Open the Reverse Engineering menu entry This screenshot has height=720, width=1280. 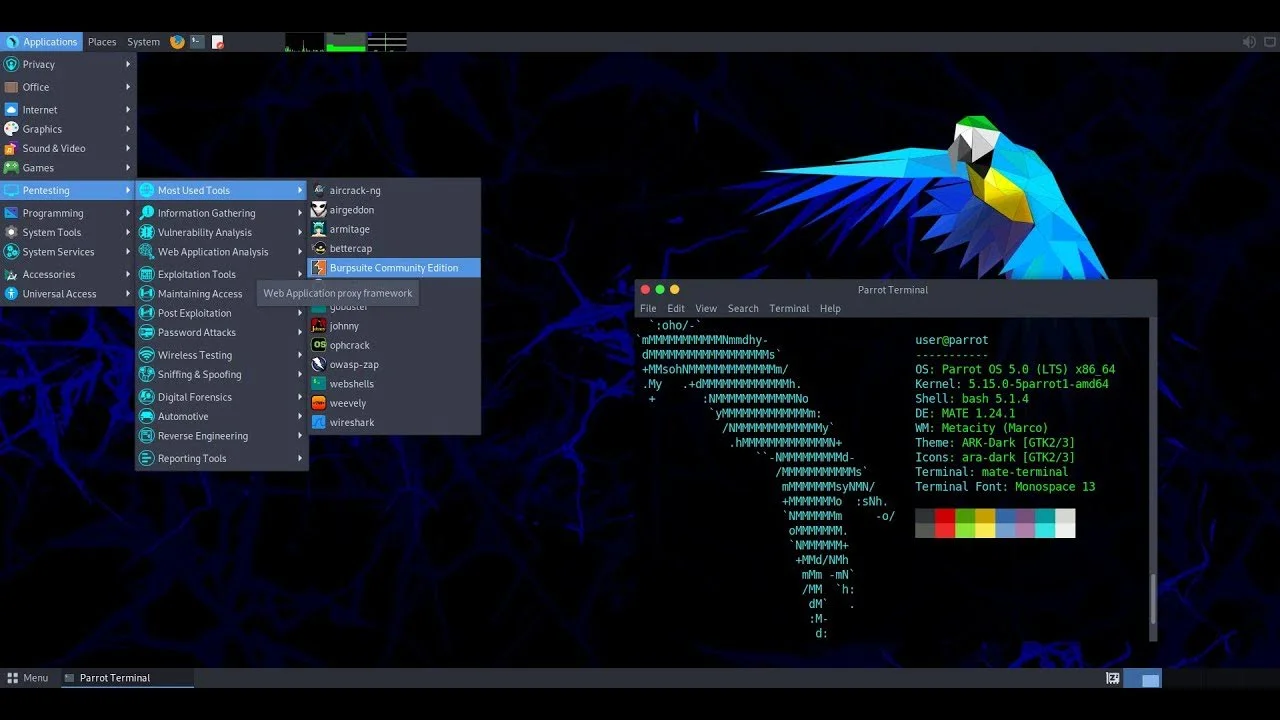point(222,436)
